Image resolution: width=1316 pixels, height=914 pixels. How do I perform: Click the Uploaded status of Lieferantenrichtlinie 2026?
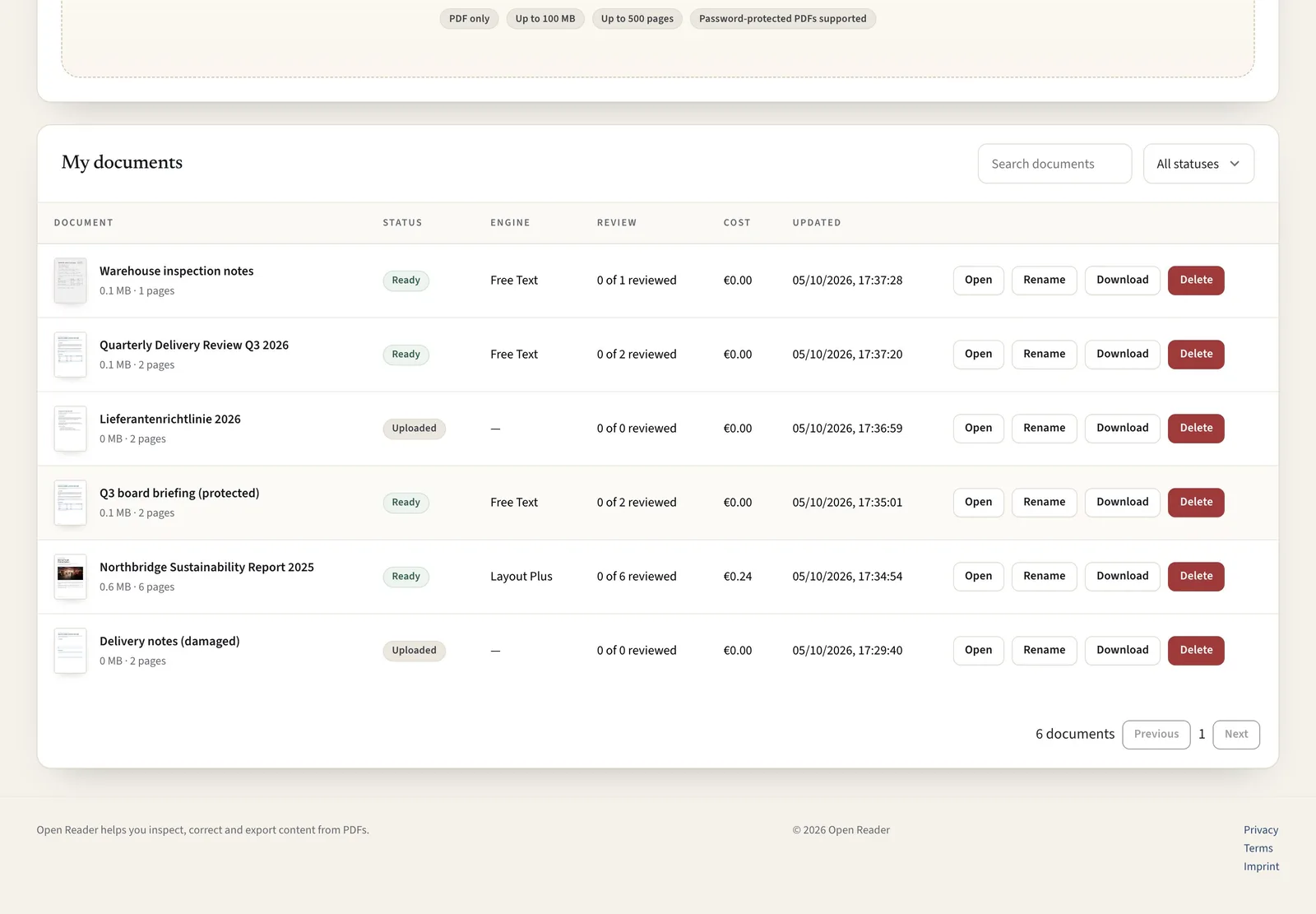pyautogui.click(x=414, y=429)
